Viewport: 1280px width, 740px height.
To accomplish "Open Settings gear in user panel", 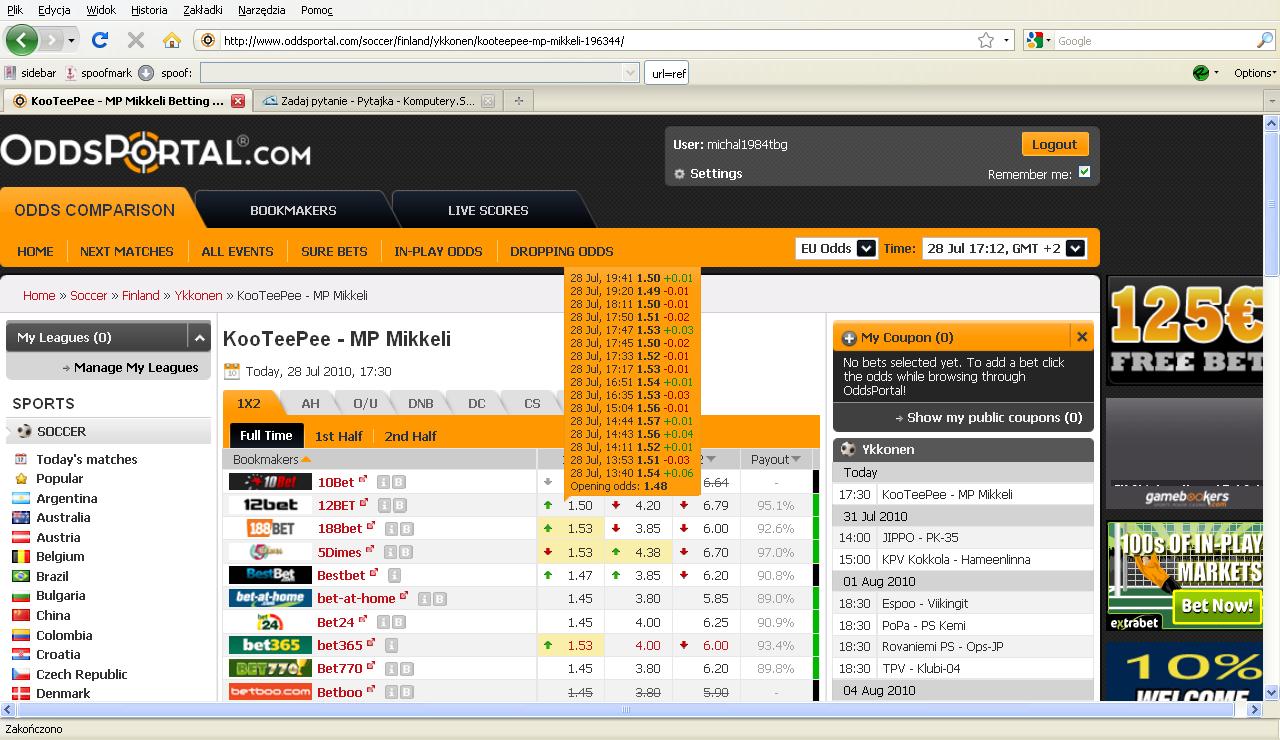I will click(680, 174).
